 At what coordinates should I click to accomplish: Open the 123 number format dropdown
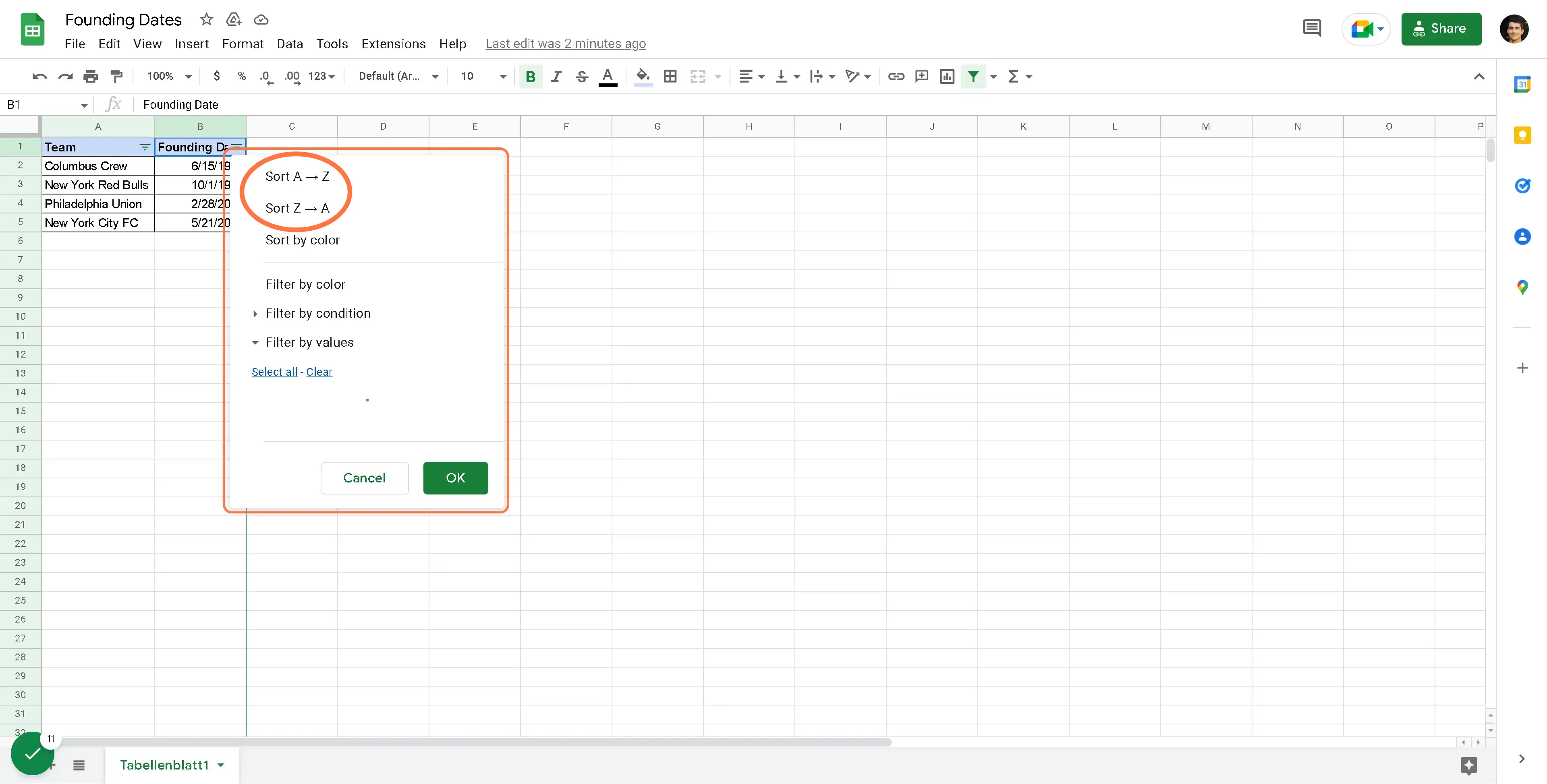point(321,76)
